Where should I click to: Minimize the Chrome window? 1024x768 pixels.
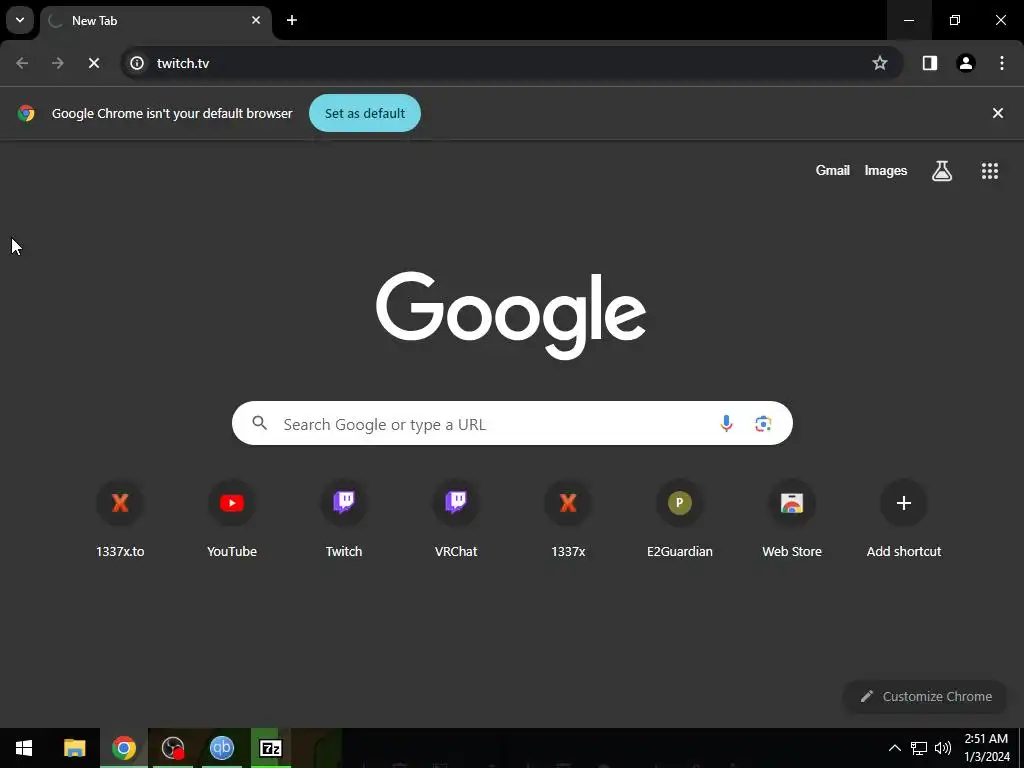pyautogui.click(x=909, y=20)
